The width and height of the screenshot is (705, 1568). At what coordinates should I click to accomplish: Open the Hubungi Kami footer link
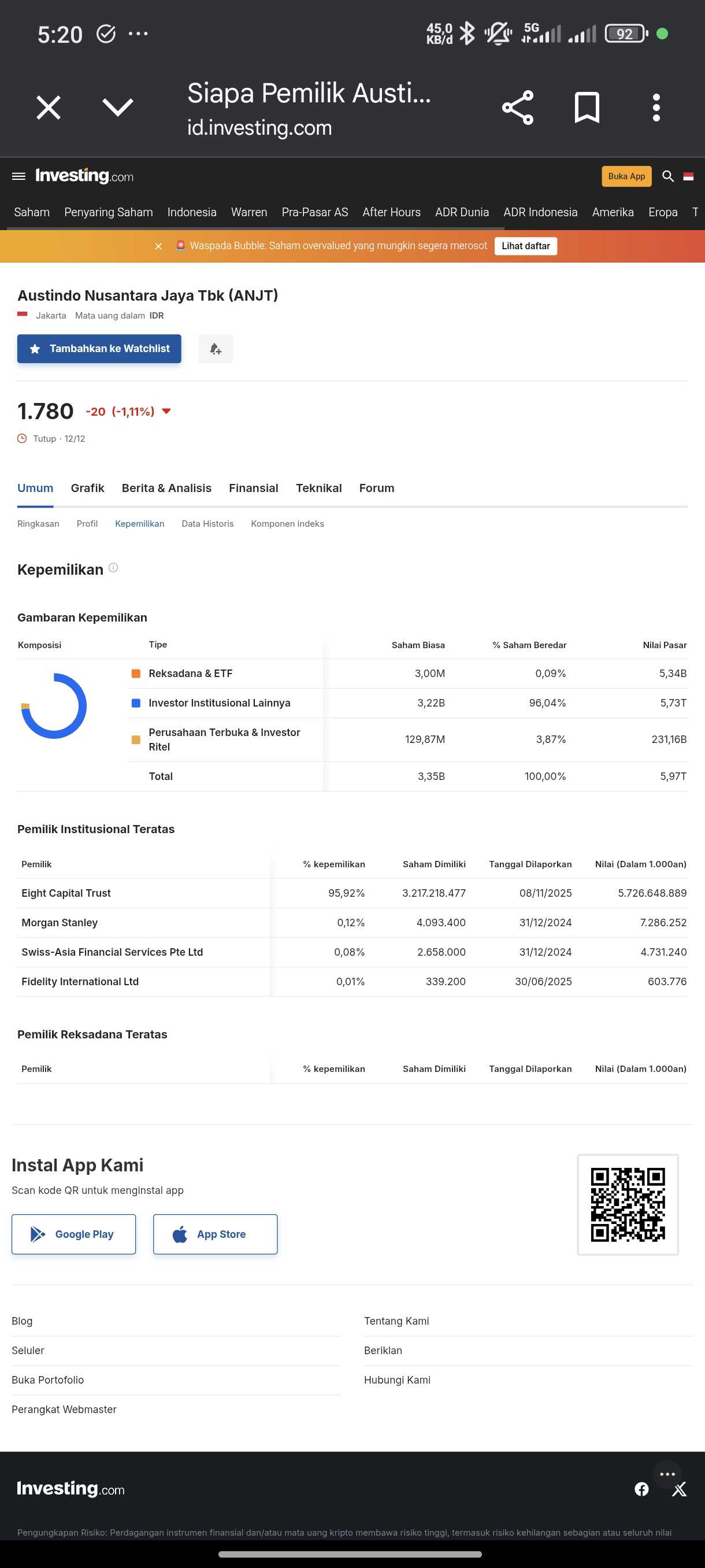click(x=397, y=1381)
